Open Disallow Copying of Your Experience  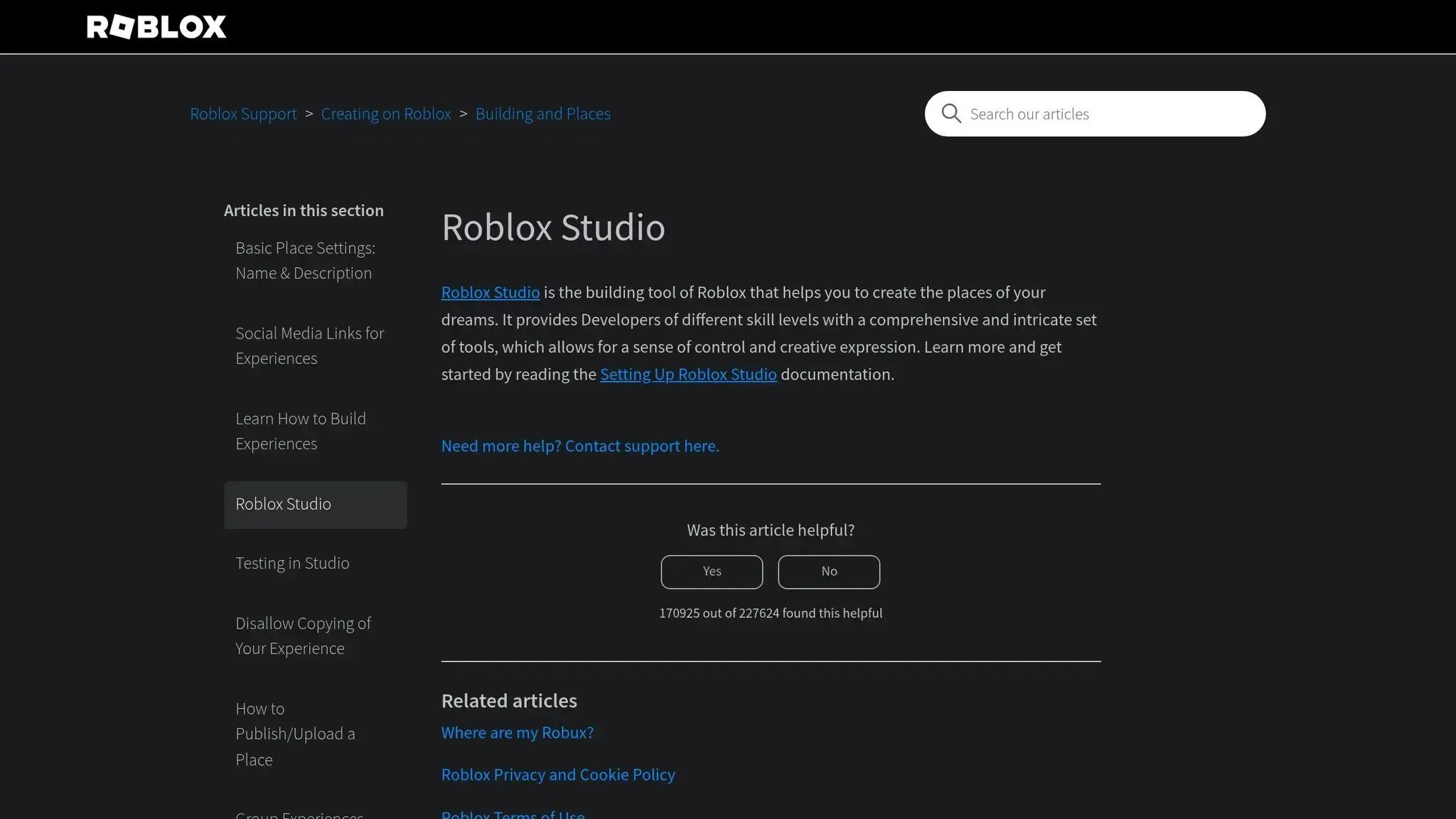303,636
